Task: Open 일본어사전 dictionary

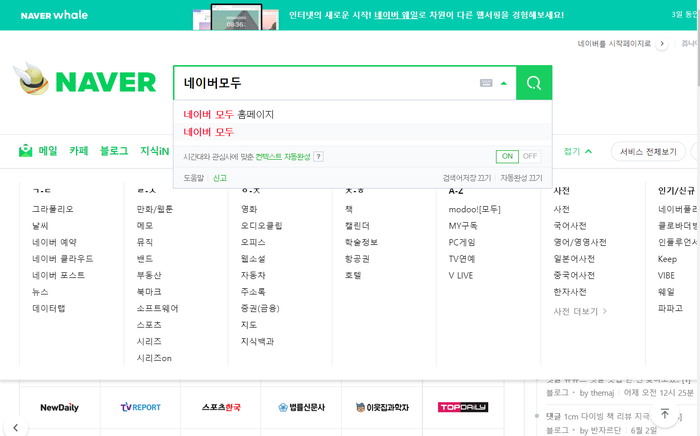Action: point(574,259)
